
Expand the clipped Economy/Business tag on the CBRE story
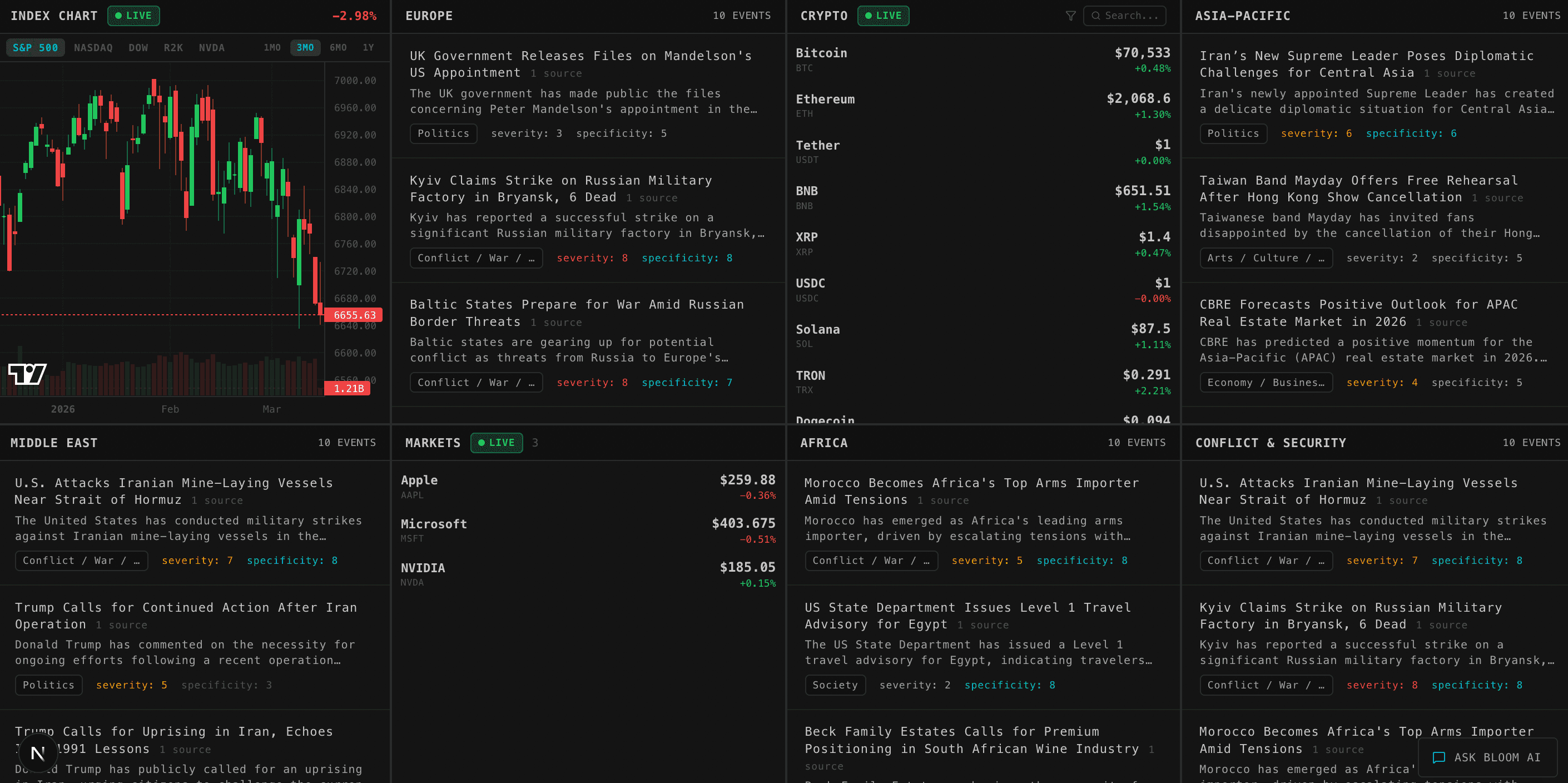(1266, 383)
